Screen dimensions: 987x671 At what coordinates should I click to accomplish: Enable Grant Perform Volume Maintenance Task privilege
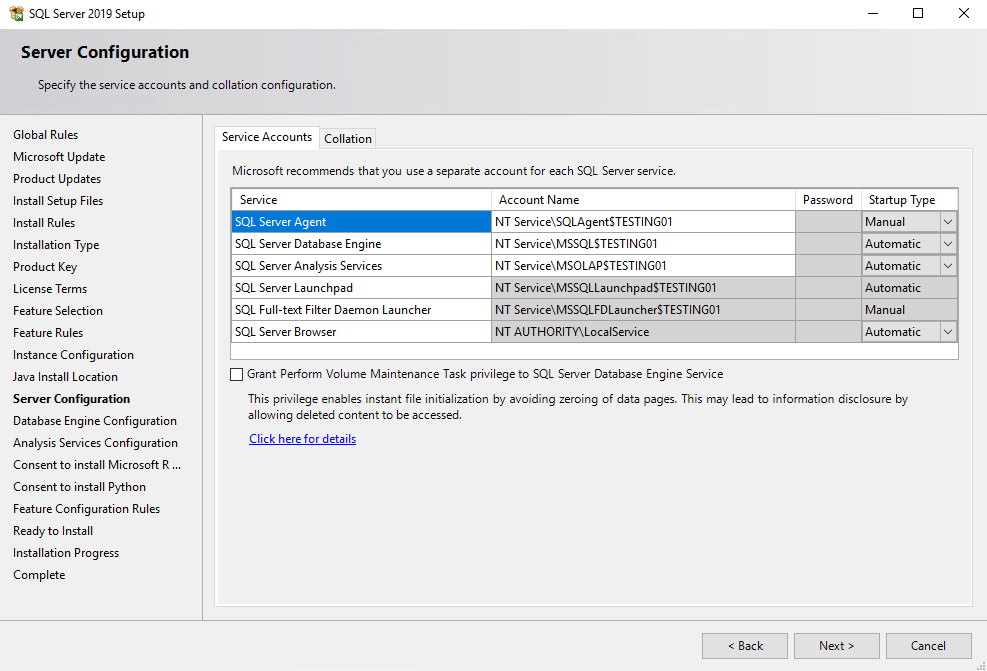237,375
